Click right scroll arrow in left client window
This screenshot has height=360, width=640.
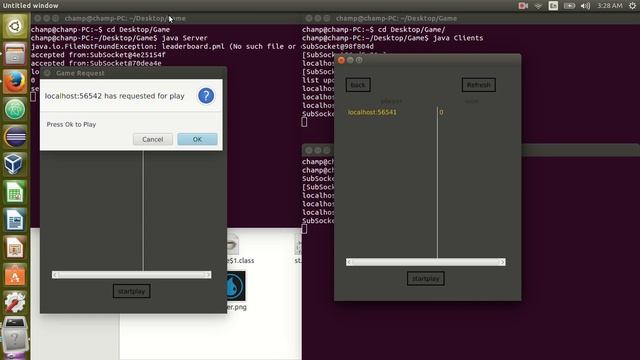click(208, 275)
